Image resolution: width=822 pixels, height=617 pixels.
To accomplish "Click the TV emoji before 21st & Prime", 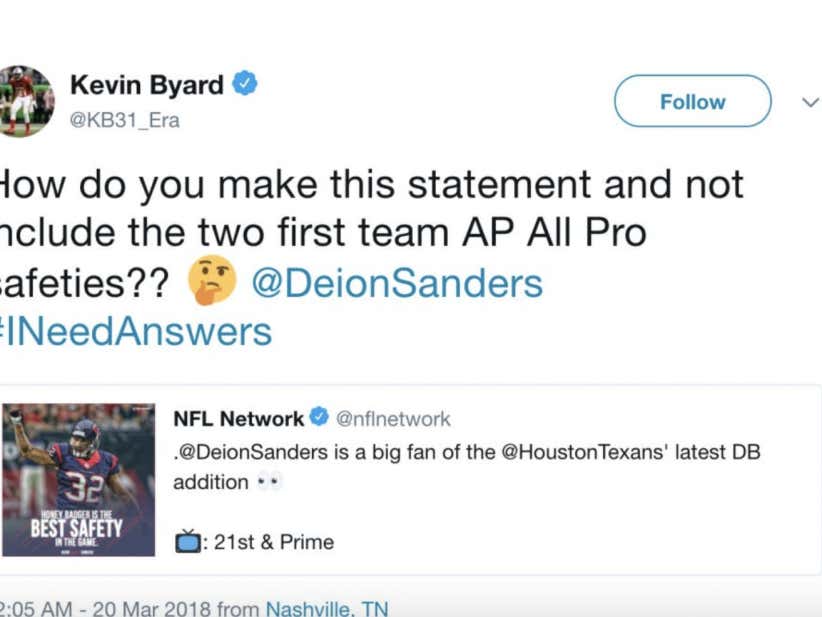I will pyautogui.click(x=186, y=541).
